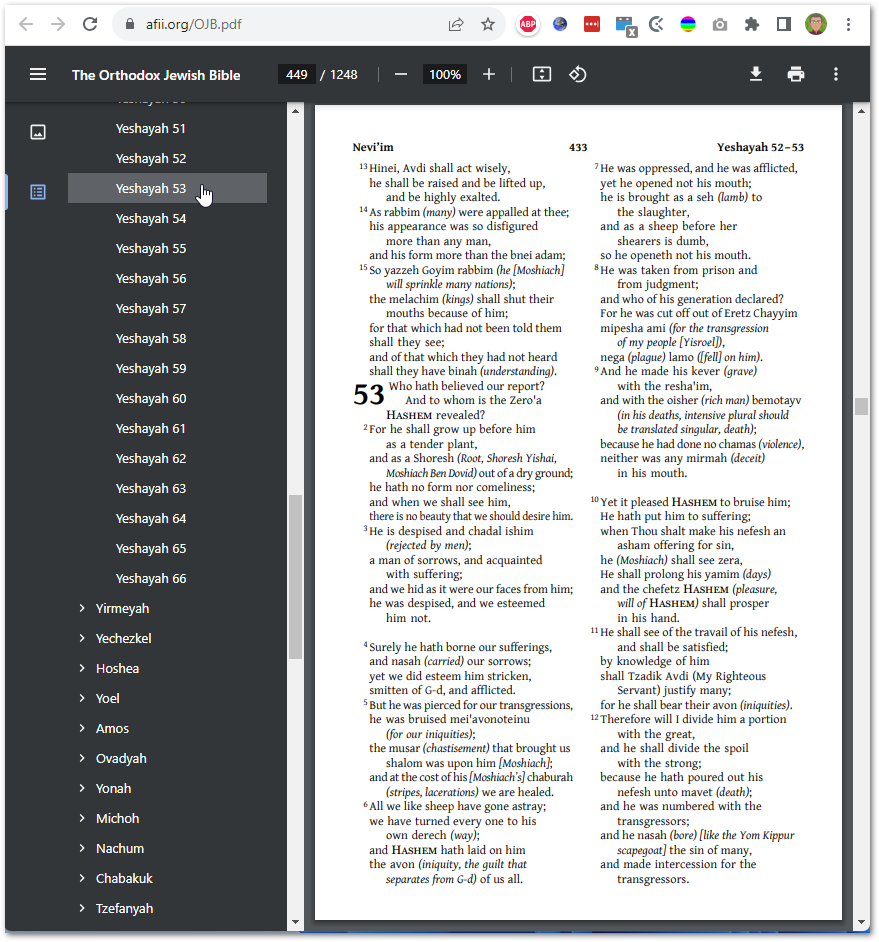The width and height of the screenshot is (879, 942).
Task: Print the PDF
Action: click(795, 74)
